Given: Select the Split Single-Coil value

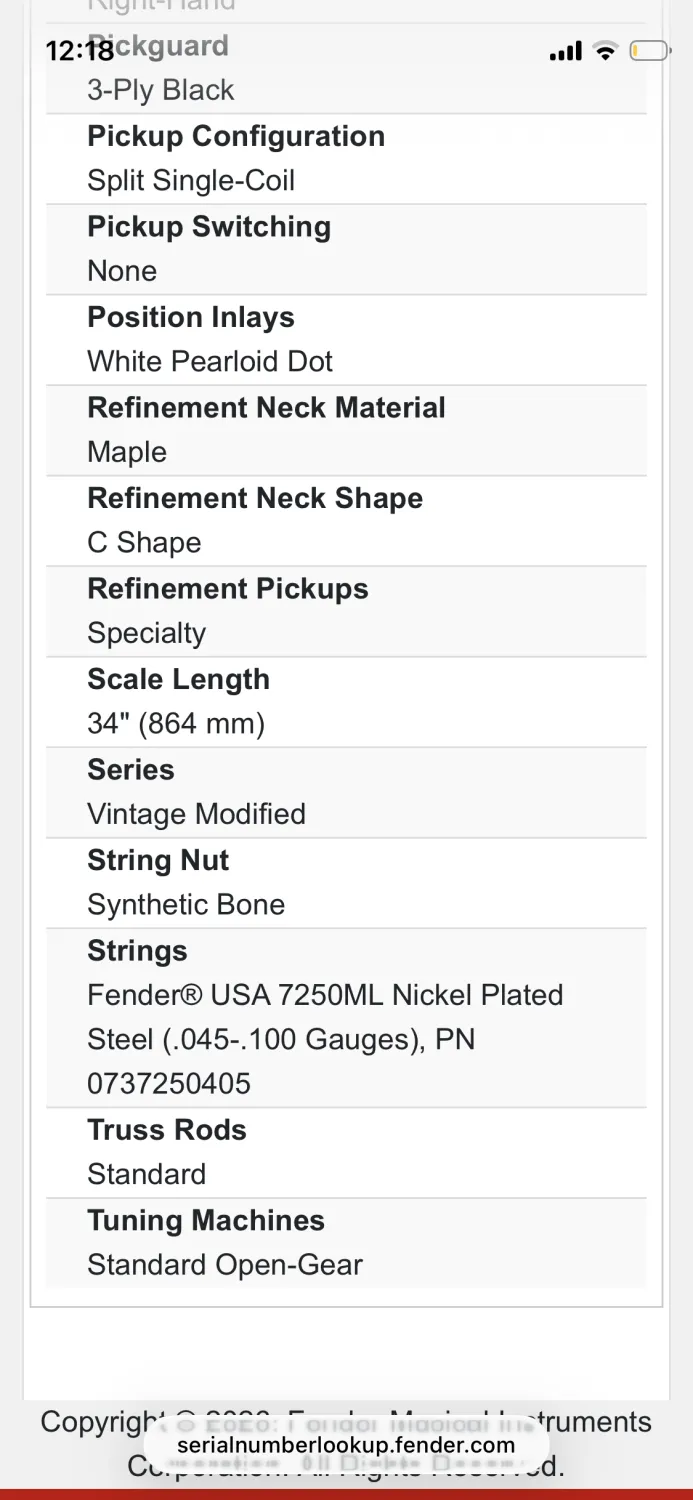Looking at the screenshot, I should coord(191,181).
